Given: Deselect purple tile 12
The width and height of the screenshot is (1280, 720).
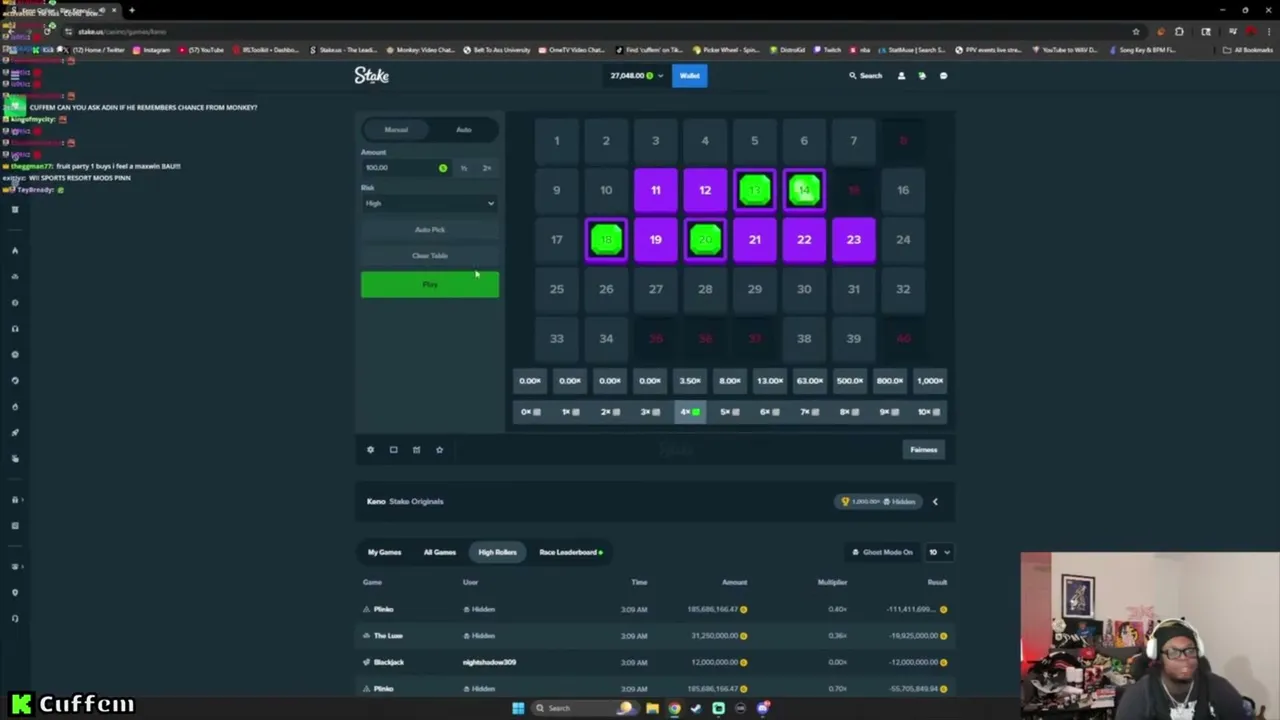Looking at the screenshot, I should 705,190.
